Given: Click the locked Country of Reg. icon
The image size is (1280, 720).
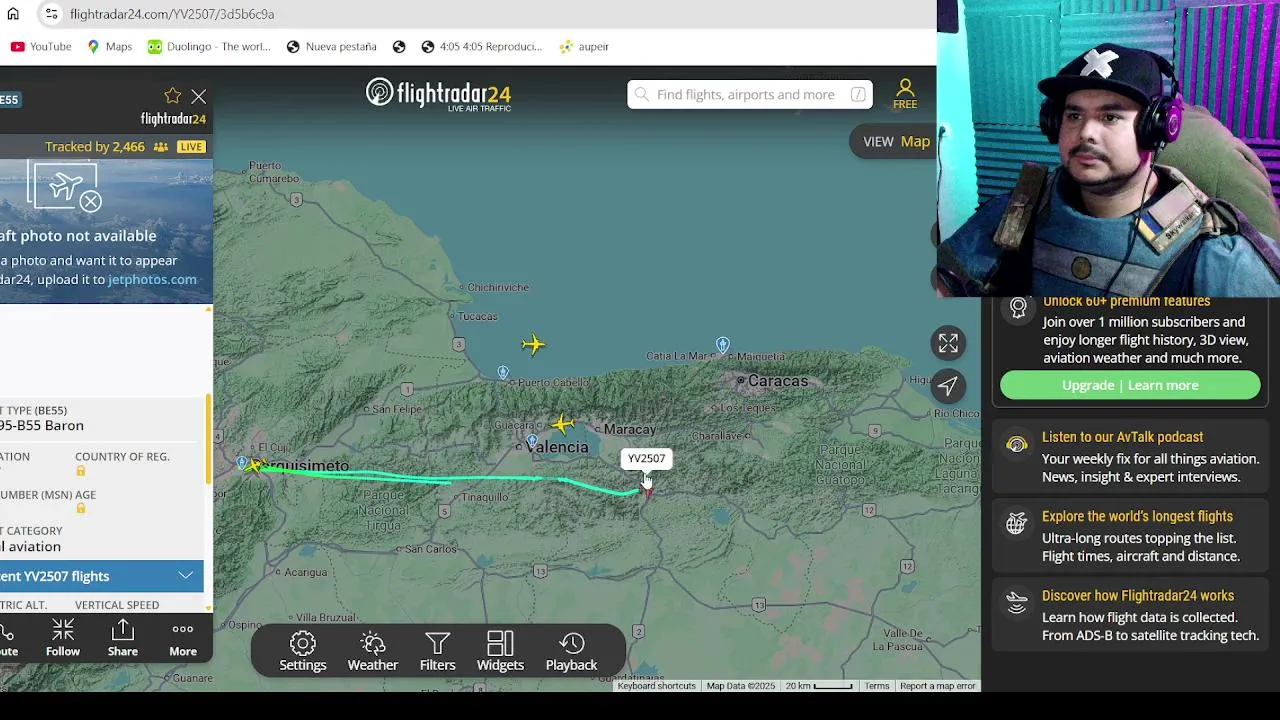Looking at the screenshot, I should (x=81, y=471).
